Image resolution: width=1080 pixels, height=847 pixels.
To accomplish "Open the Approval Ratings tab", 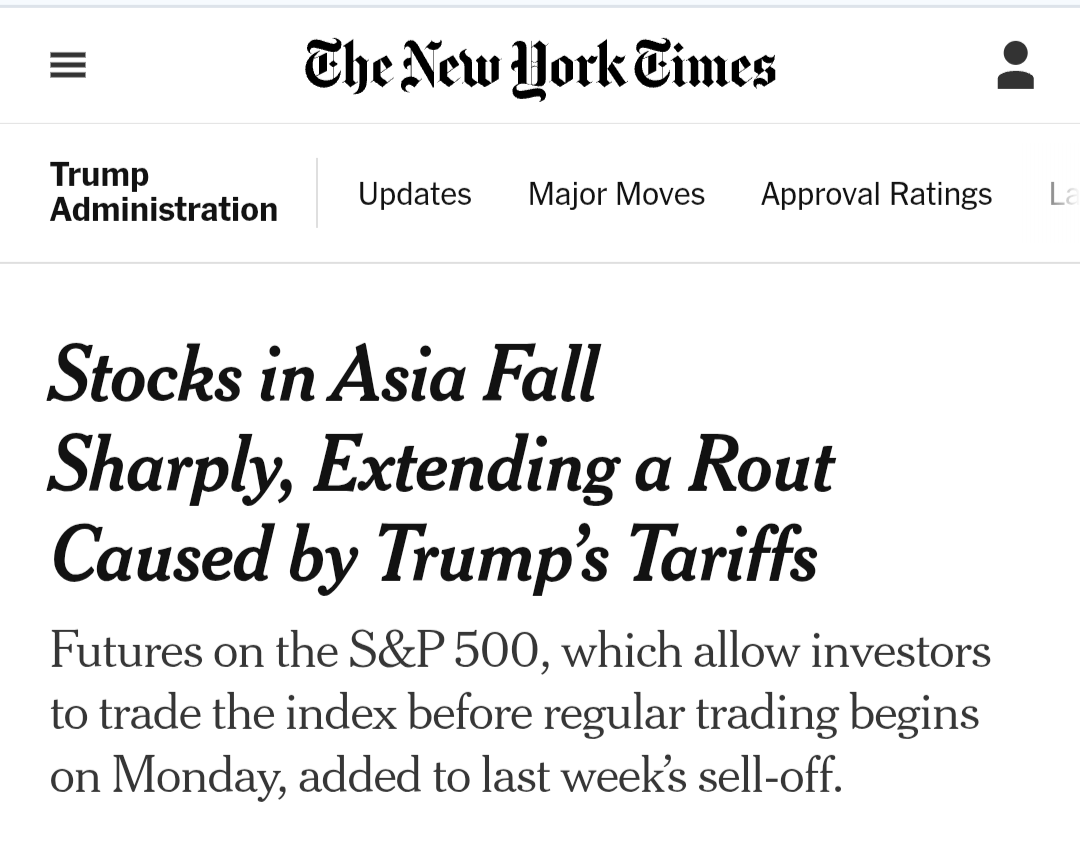I will 876,194.
